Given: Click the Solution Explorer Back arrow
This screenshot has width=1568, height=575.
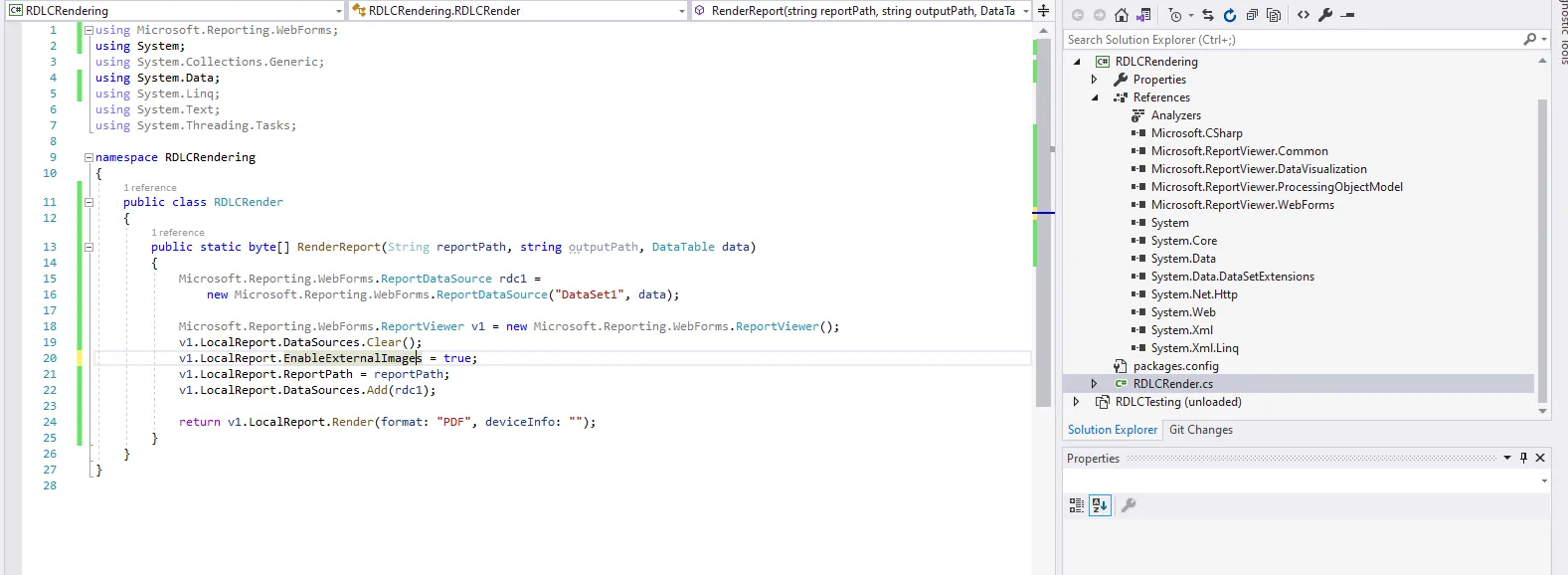Looking at the screenshot, I should pos(1078,15).
